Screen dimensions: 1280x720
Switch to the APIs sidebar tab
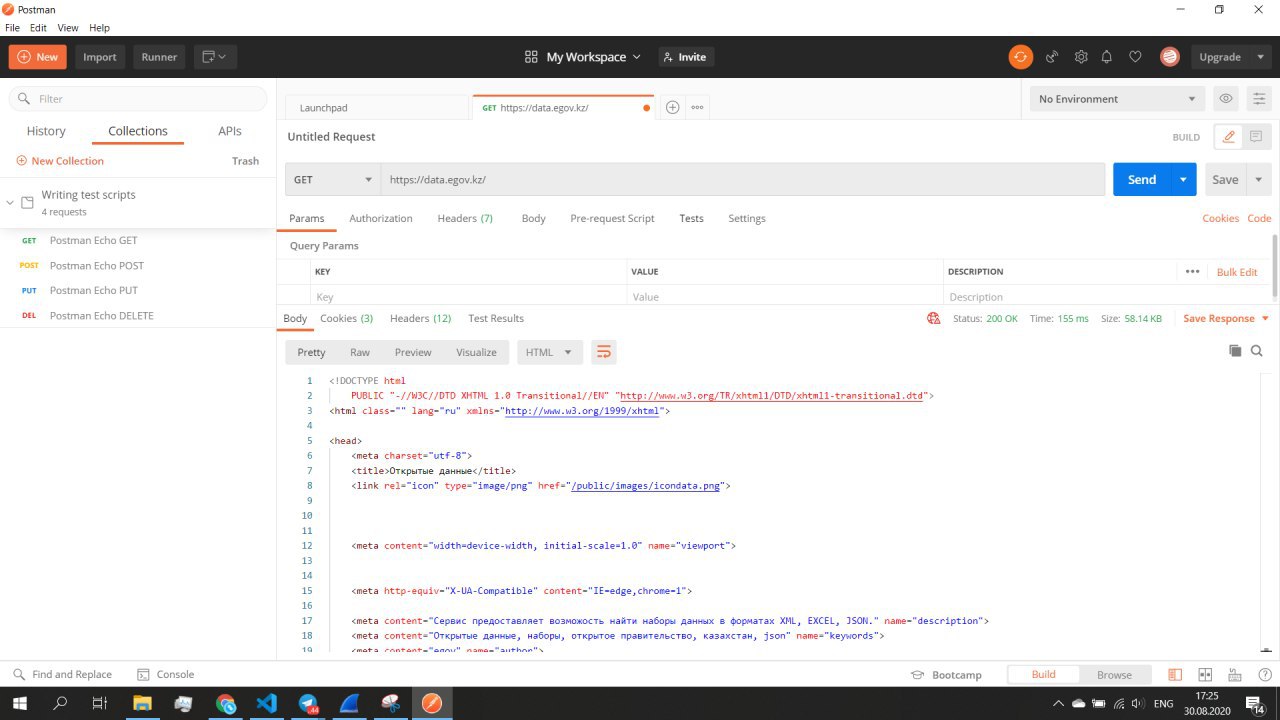point(230,131)
